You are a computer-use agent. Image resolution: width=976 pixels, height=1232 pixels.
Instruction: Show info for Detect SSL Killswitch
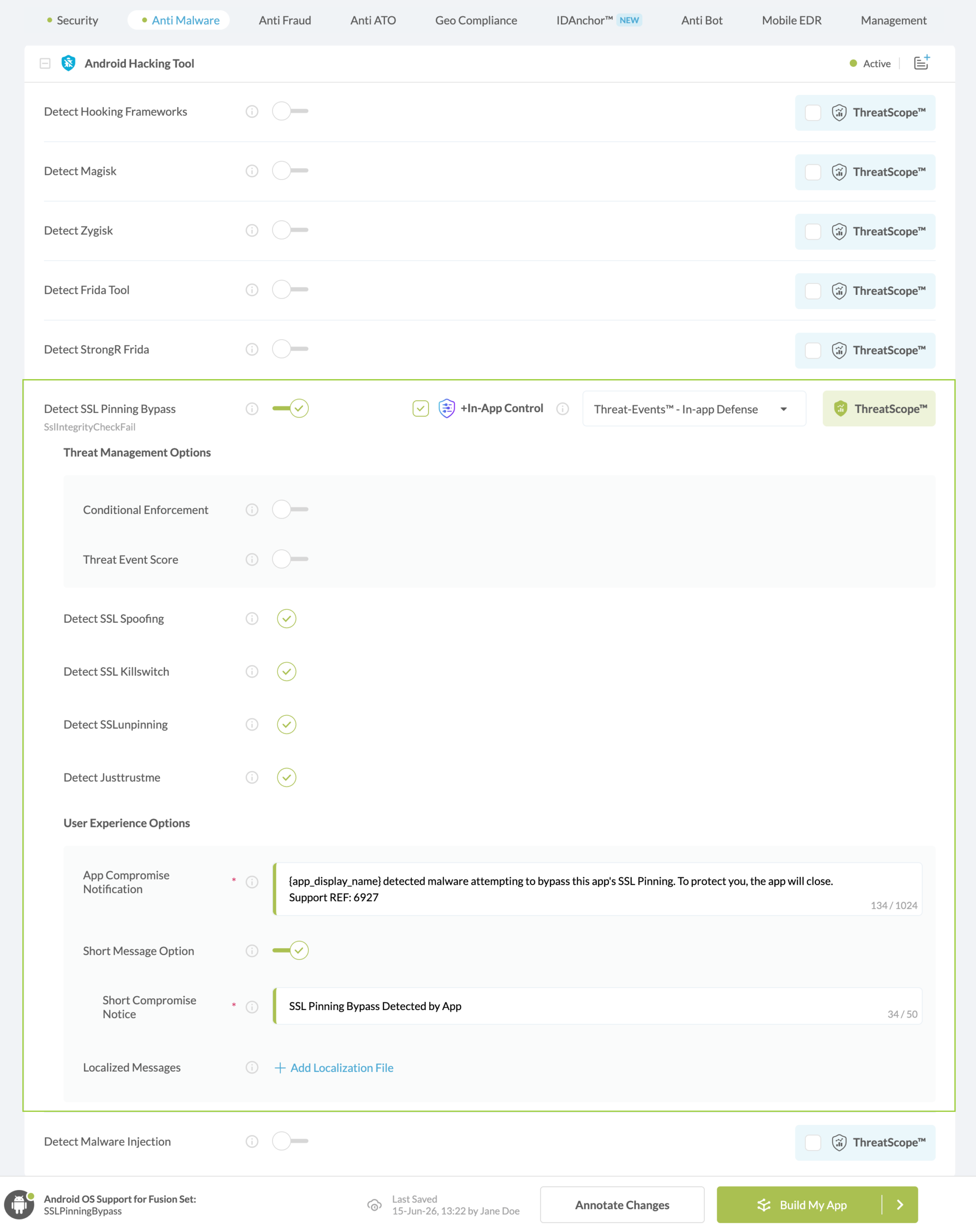coord(252,672)
